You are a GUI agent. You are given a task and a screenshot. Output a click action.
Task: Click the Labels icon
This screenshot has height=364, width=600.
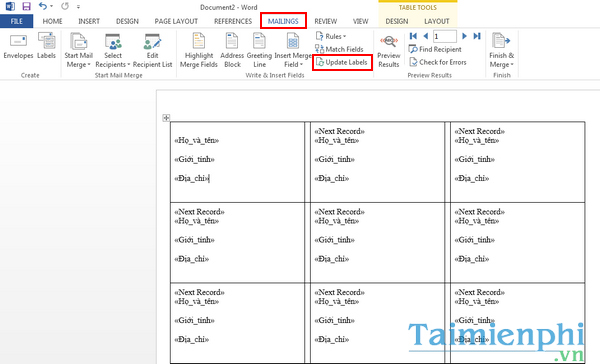[x=46, y=46]
